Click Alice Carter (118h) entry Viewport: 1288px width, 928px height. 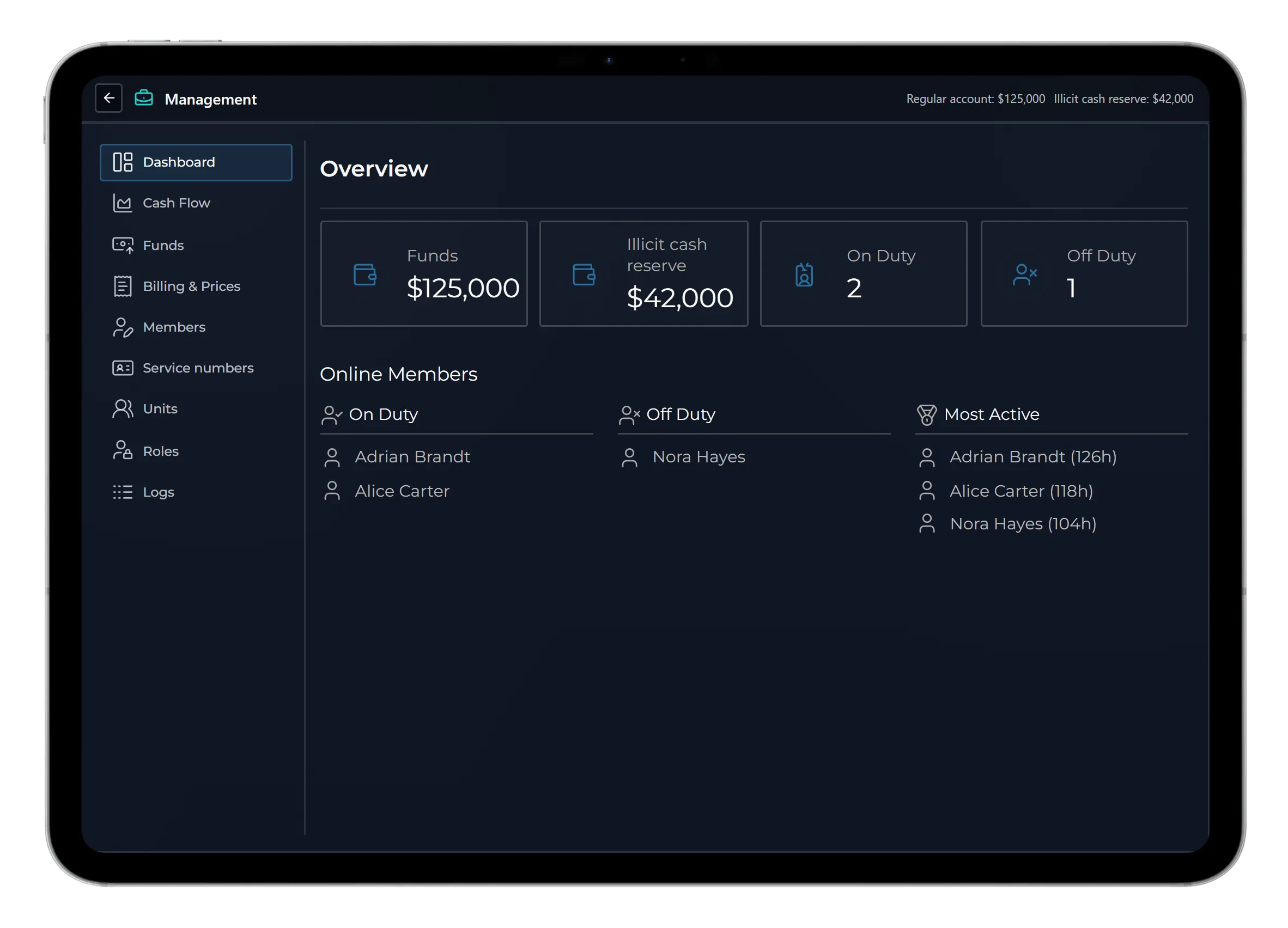coord(1021,491)
